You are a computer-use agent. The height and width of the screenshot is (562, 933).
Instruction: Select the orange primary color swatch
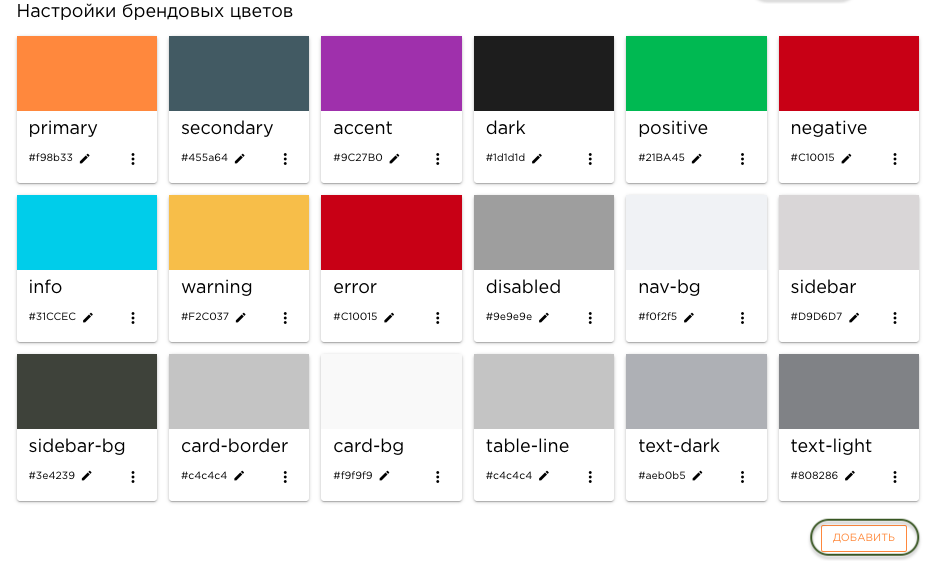tap(87, 73)
